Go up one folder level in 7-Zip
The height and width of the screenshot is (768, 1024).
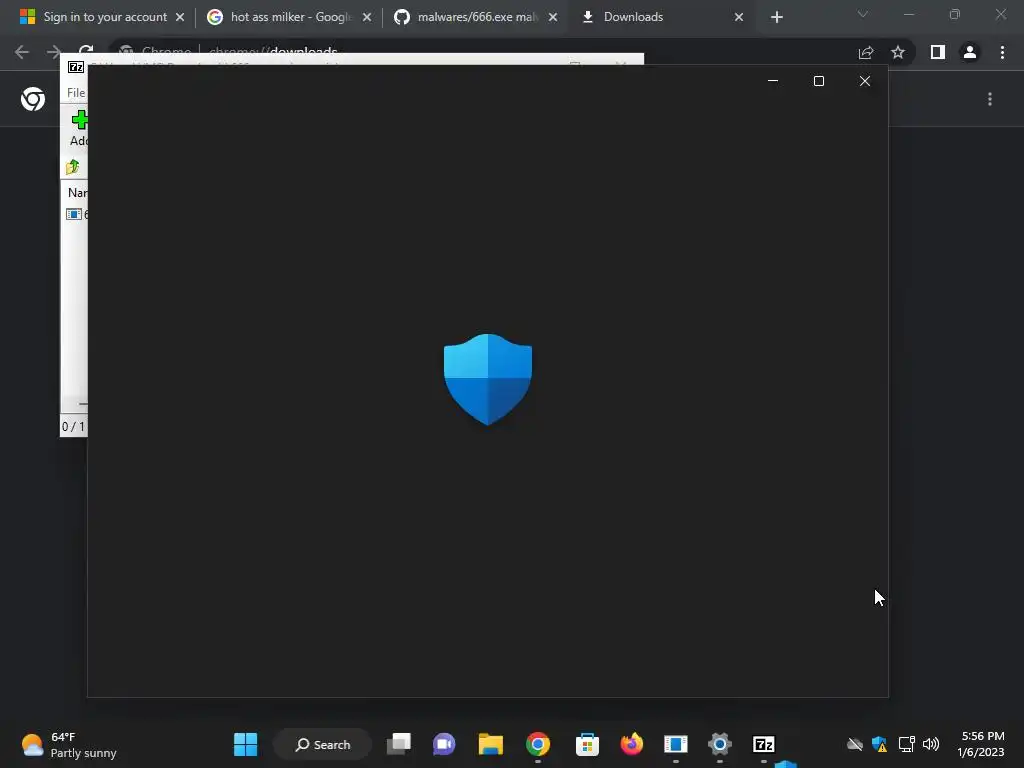72,167
